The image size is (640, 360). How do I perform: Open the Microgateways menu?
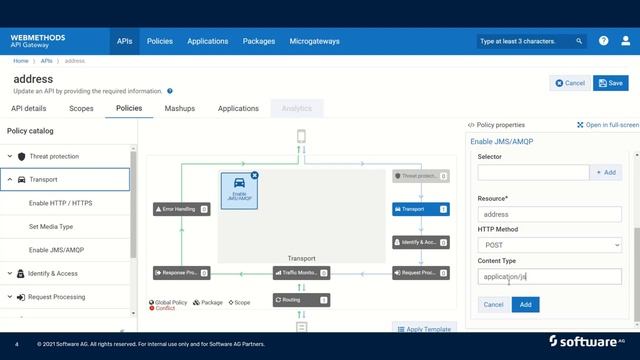pos(314,41)
